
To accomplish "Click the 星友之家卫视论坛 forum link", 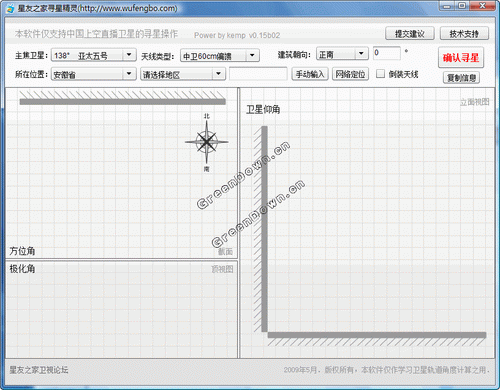I will pyautogui.click(x=39, y=370).
